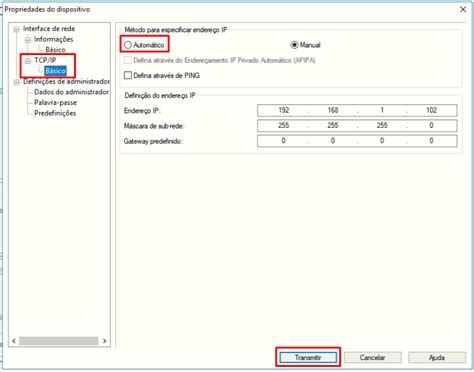Select Básico under Informações
The height and width of the screenshot is (372, 474).
pos(55,50)
